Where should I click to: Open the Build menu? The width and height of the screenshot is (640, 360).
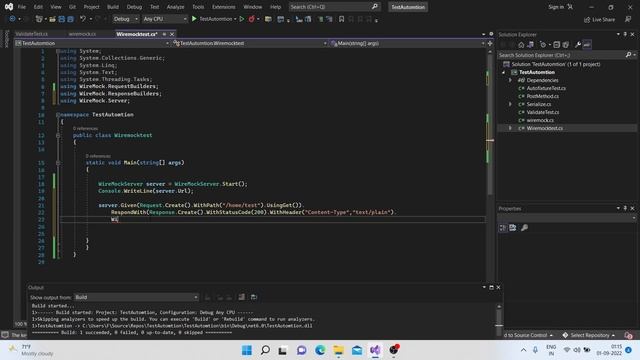coord(113,7)
